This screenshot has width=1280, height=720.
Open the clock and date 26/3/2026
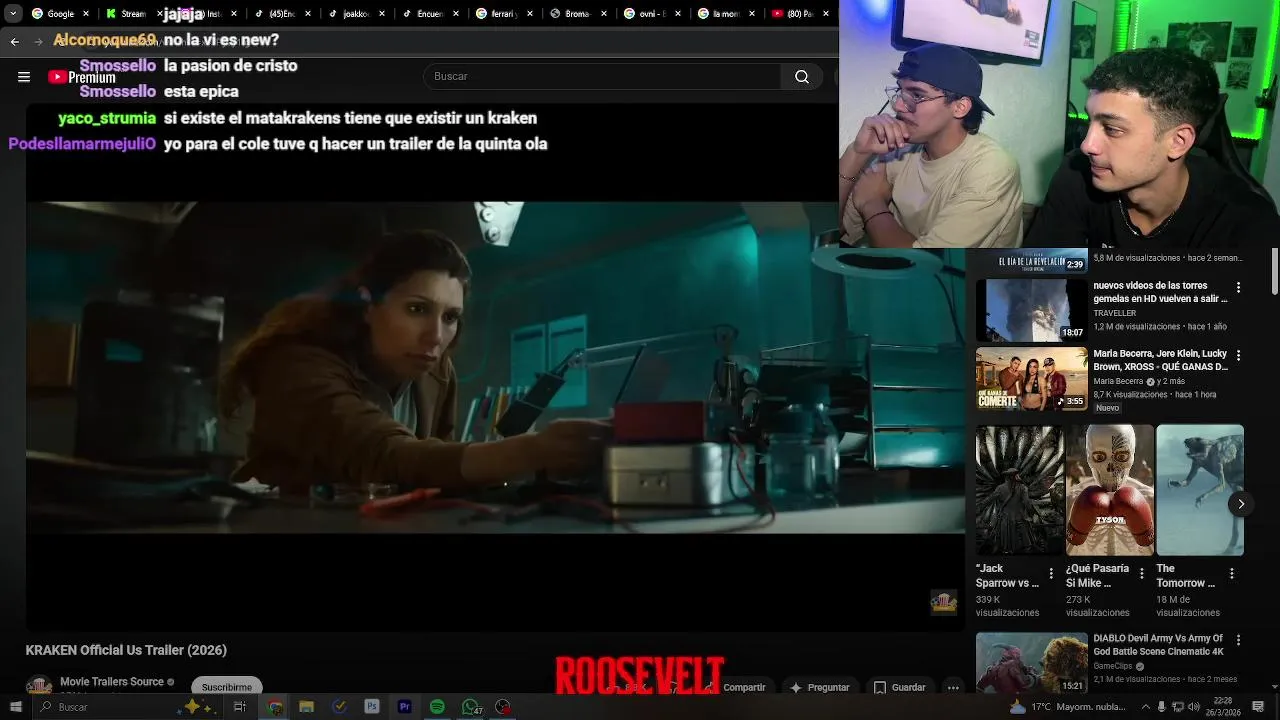1222,707
